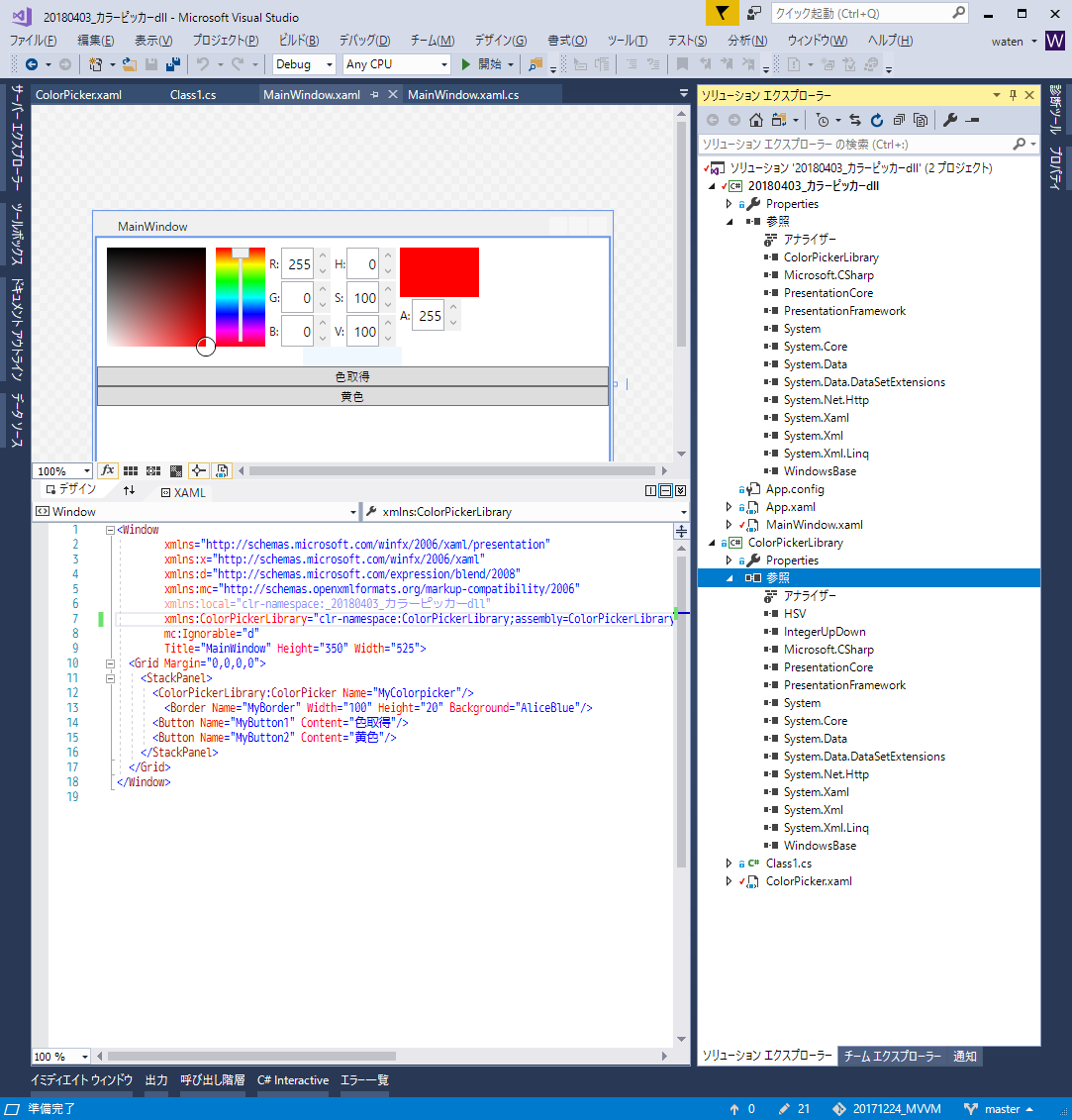This screenshot has width=1072, height=1120.
Task: Click the open file folder icon
Action: tap(130, 64)
